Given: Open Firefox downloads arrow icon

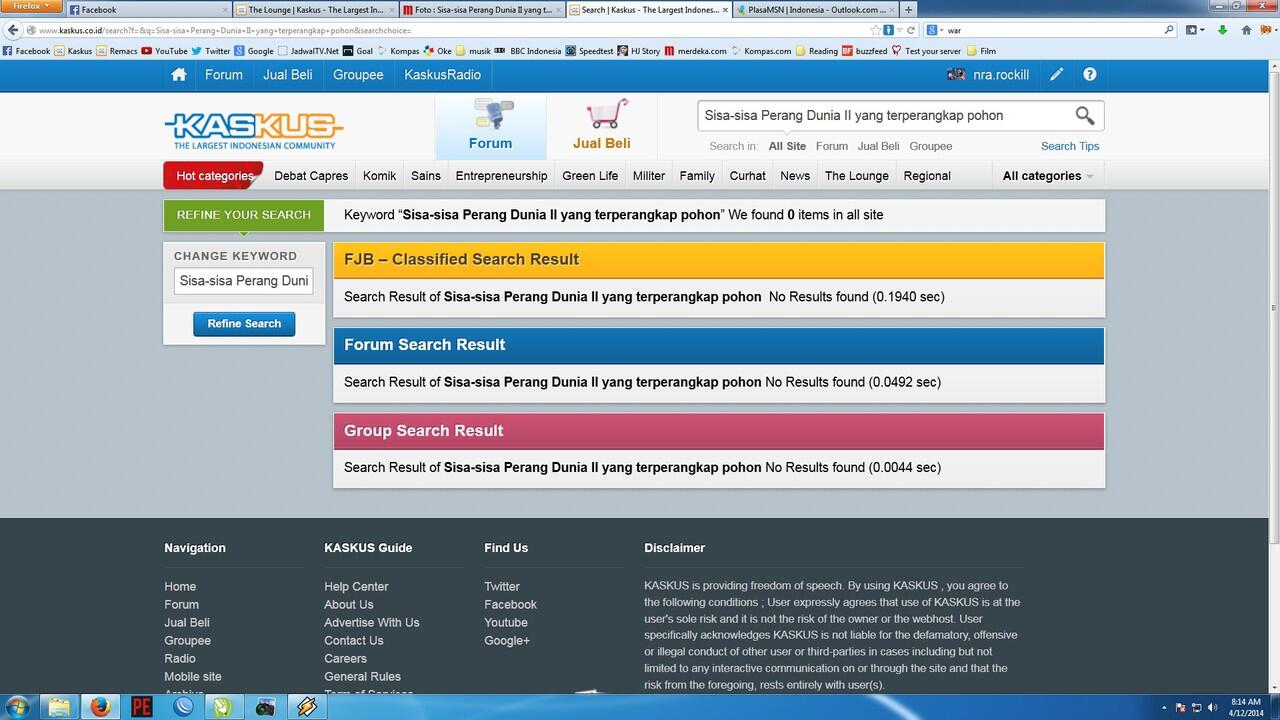Looking at the screenshot, I should click(x=1222, y=30).
